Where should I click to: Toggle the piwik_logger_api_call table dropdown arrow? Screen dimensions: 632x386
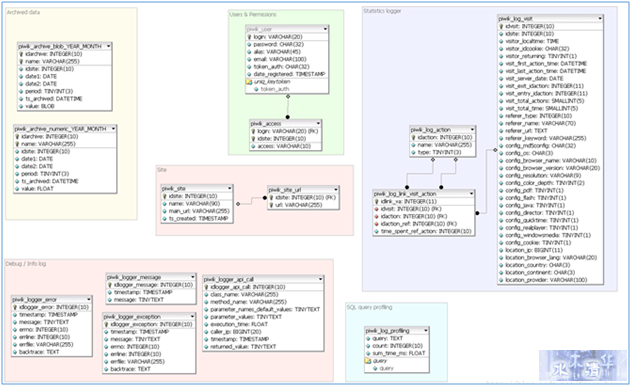(320, 279)
